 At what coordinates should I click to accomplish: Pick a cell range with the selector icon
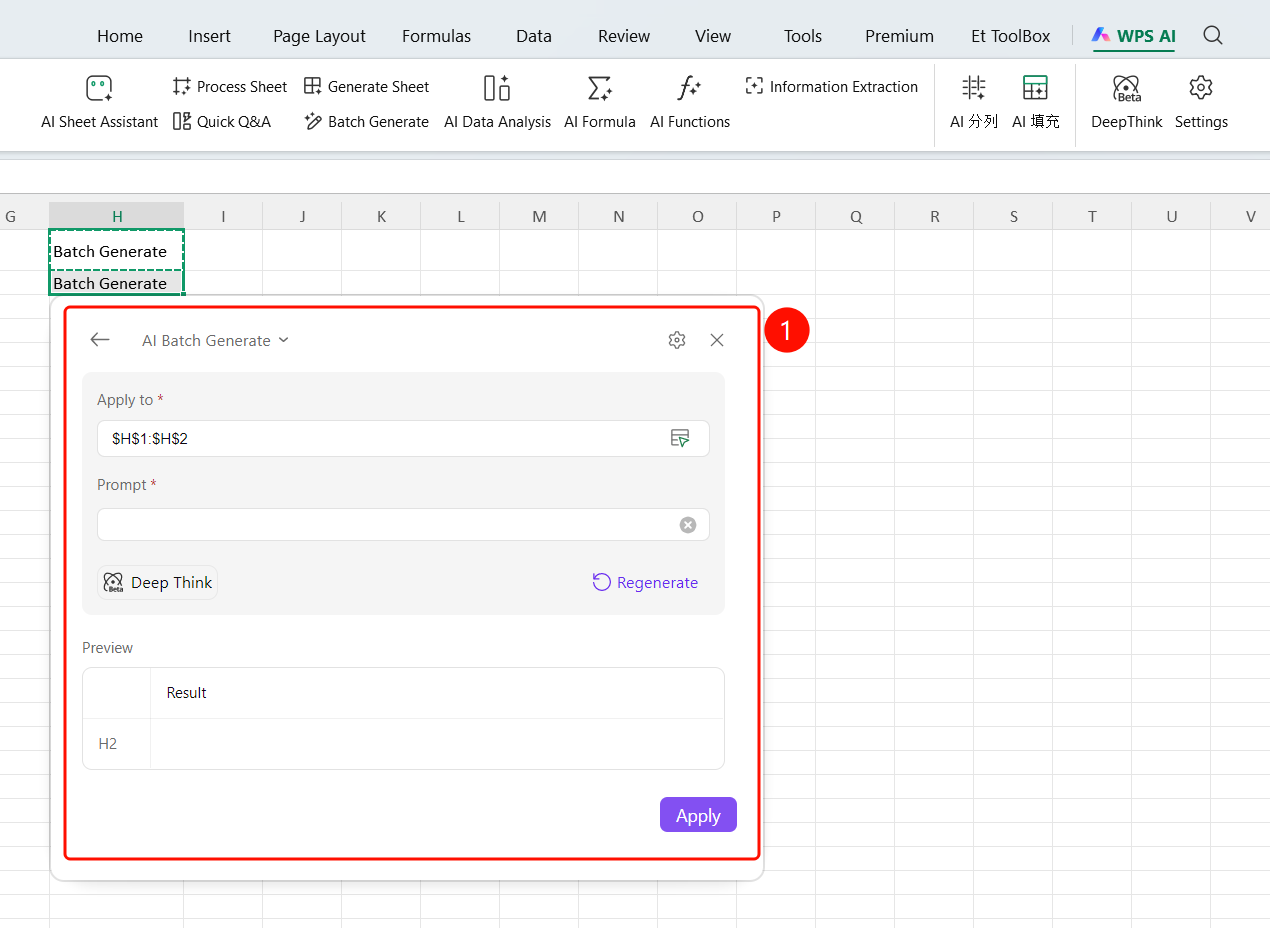(680, 438)
